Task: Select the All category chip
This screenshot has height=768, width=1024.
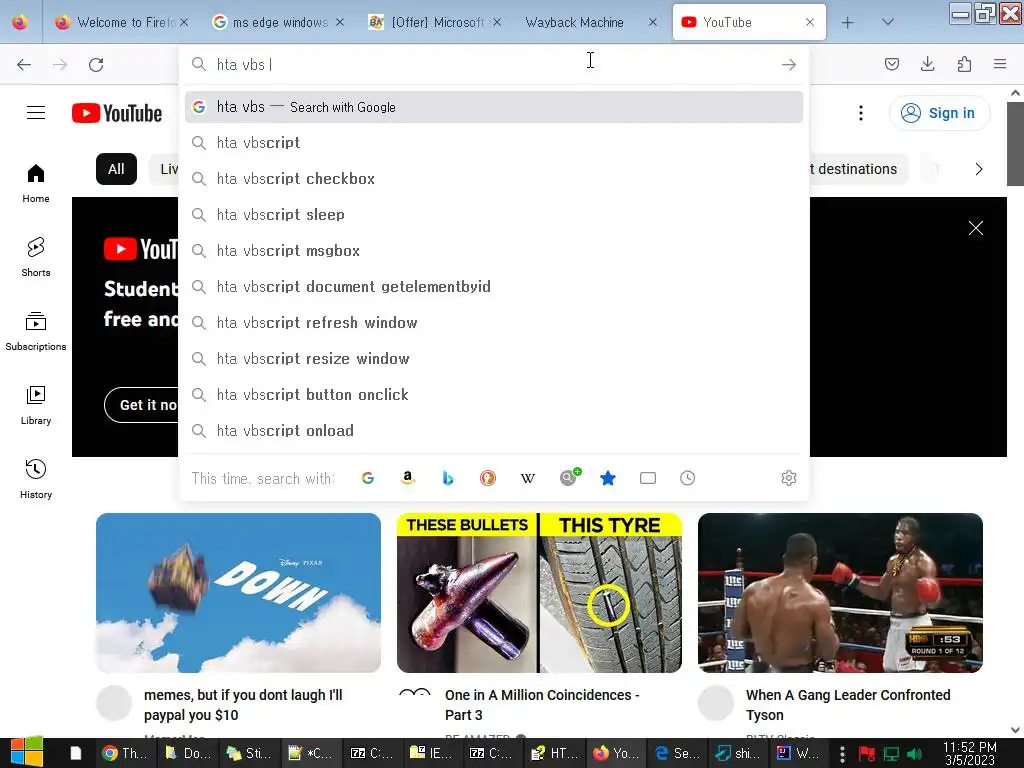Action: coord(116,169)
